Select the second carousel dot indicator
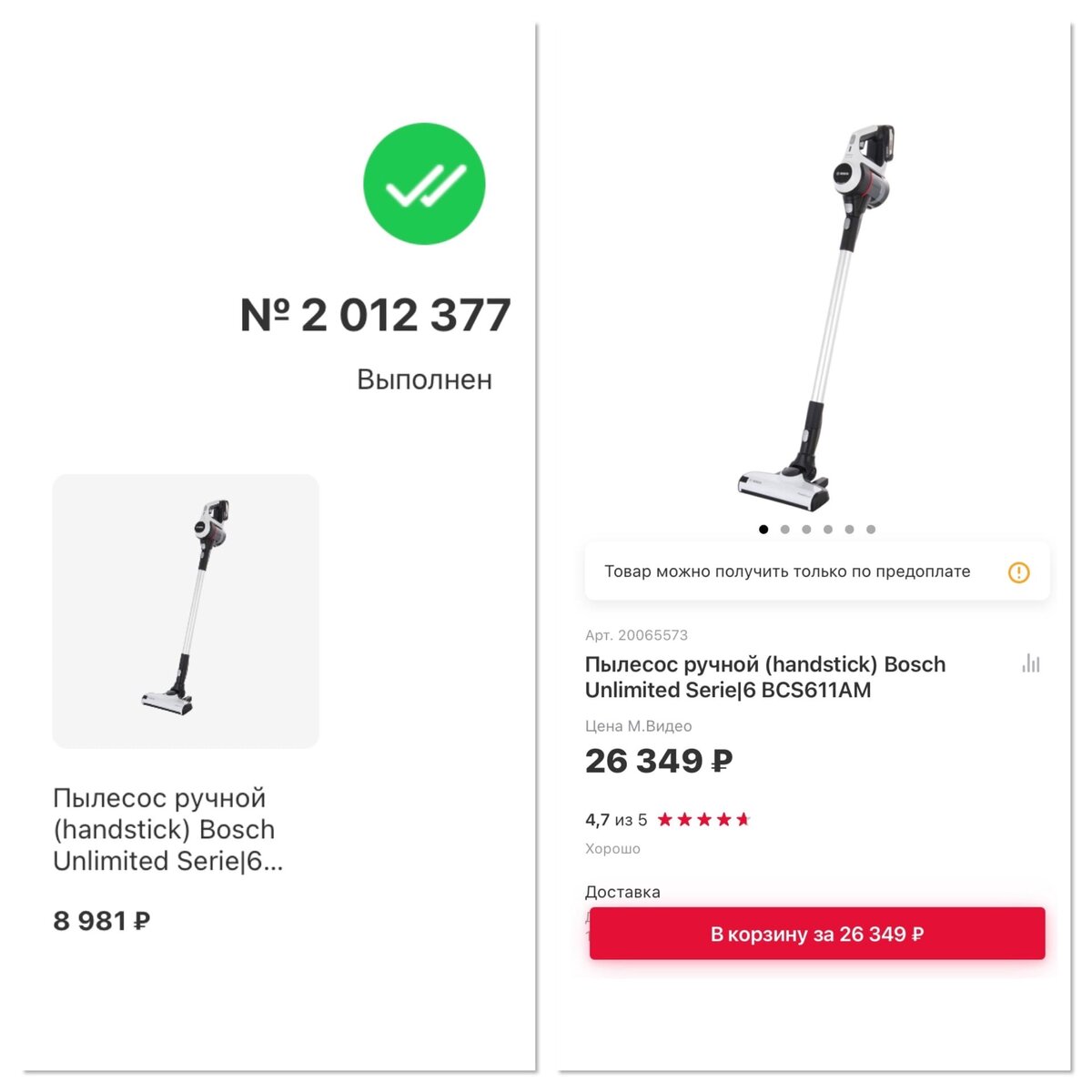The width and height of the screenshot is (1092, 1092). pos(784,529)
